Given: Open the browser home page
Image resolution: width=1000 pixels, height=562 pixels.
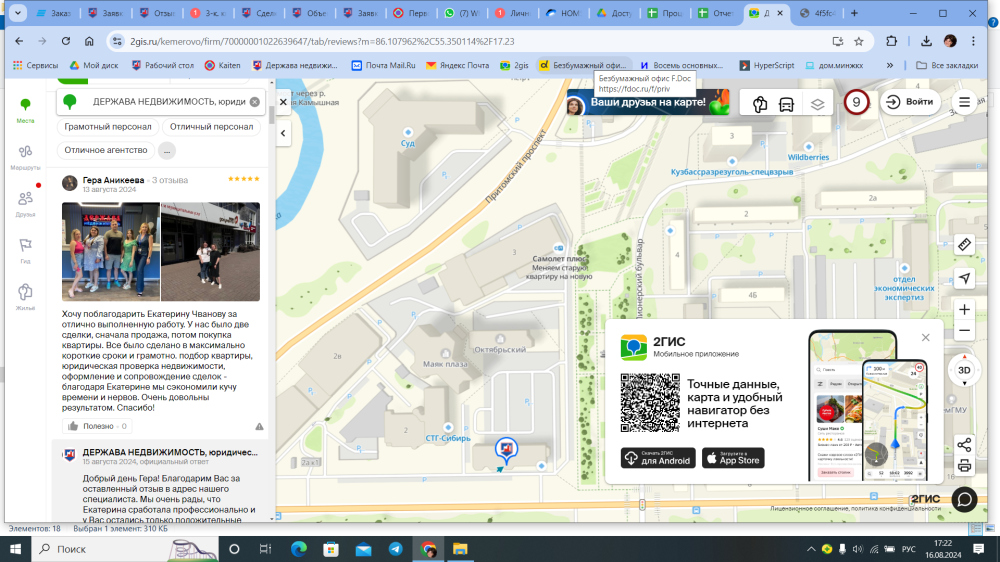Looking at the screenshot, I should pos(89,41).
